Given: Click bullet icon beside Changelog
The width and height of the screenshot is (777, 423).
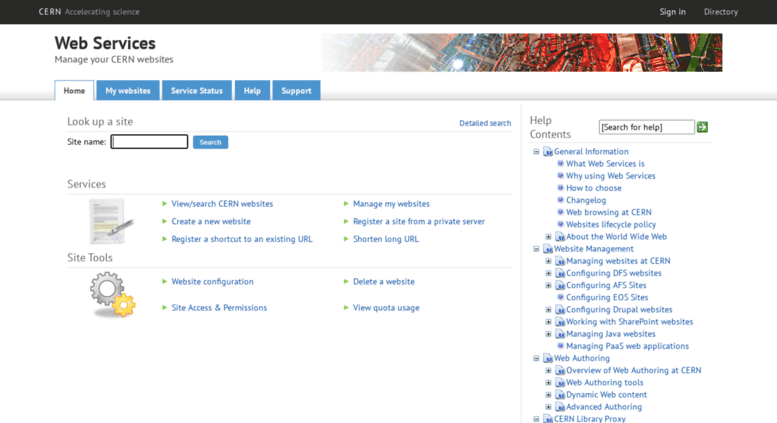Looking at the screenshot, I should tap(560, 200).
